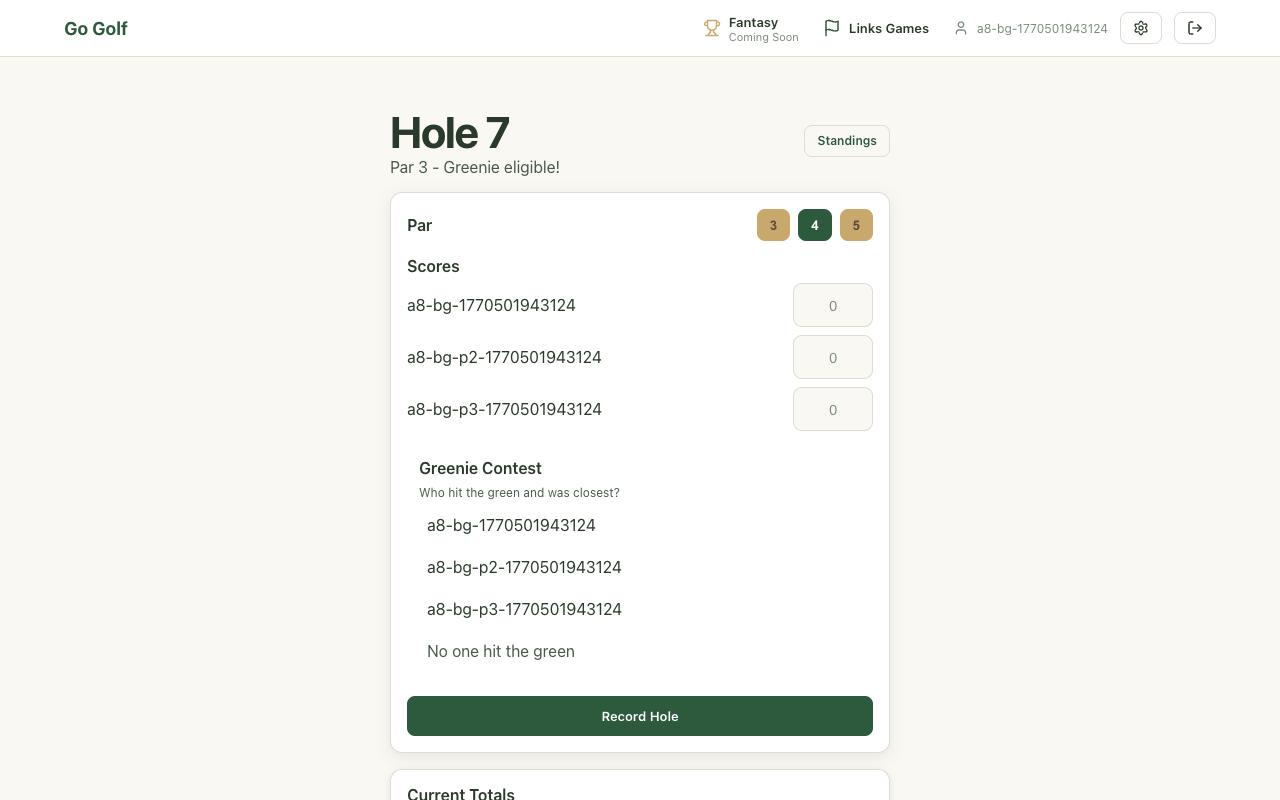Select 'No one hit the green'
1280x800 pixels.
click(x=501, y=651)
